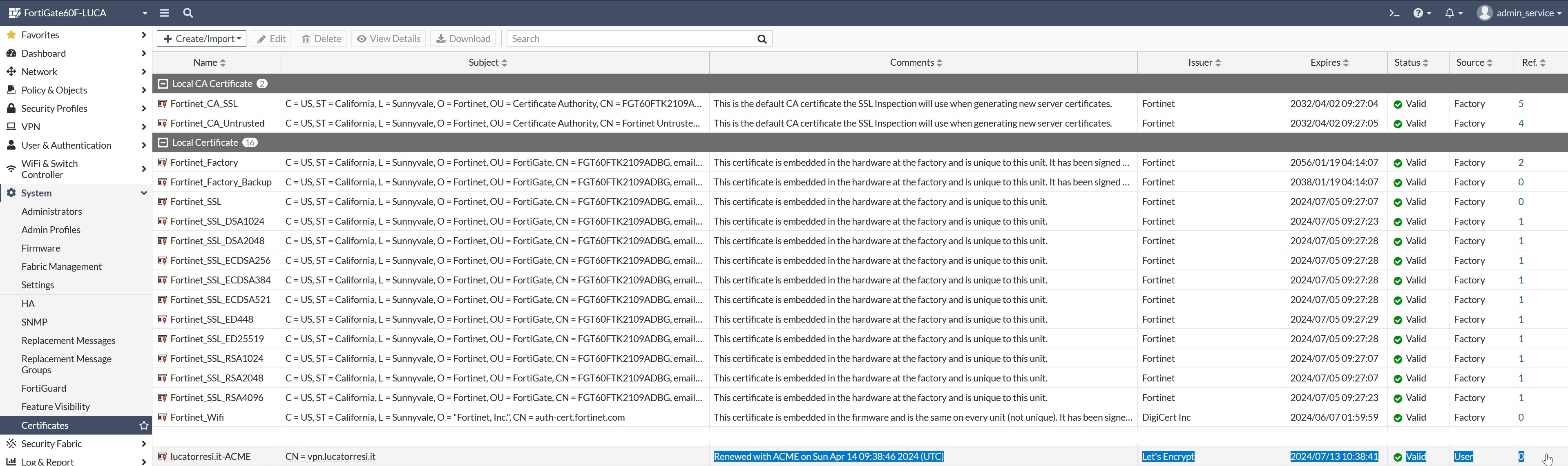
Task: Open Administrators under System
Action: click(x=52, y=211)
